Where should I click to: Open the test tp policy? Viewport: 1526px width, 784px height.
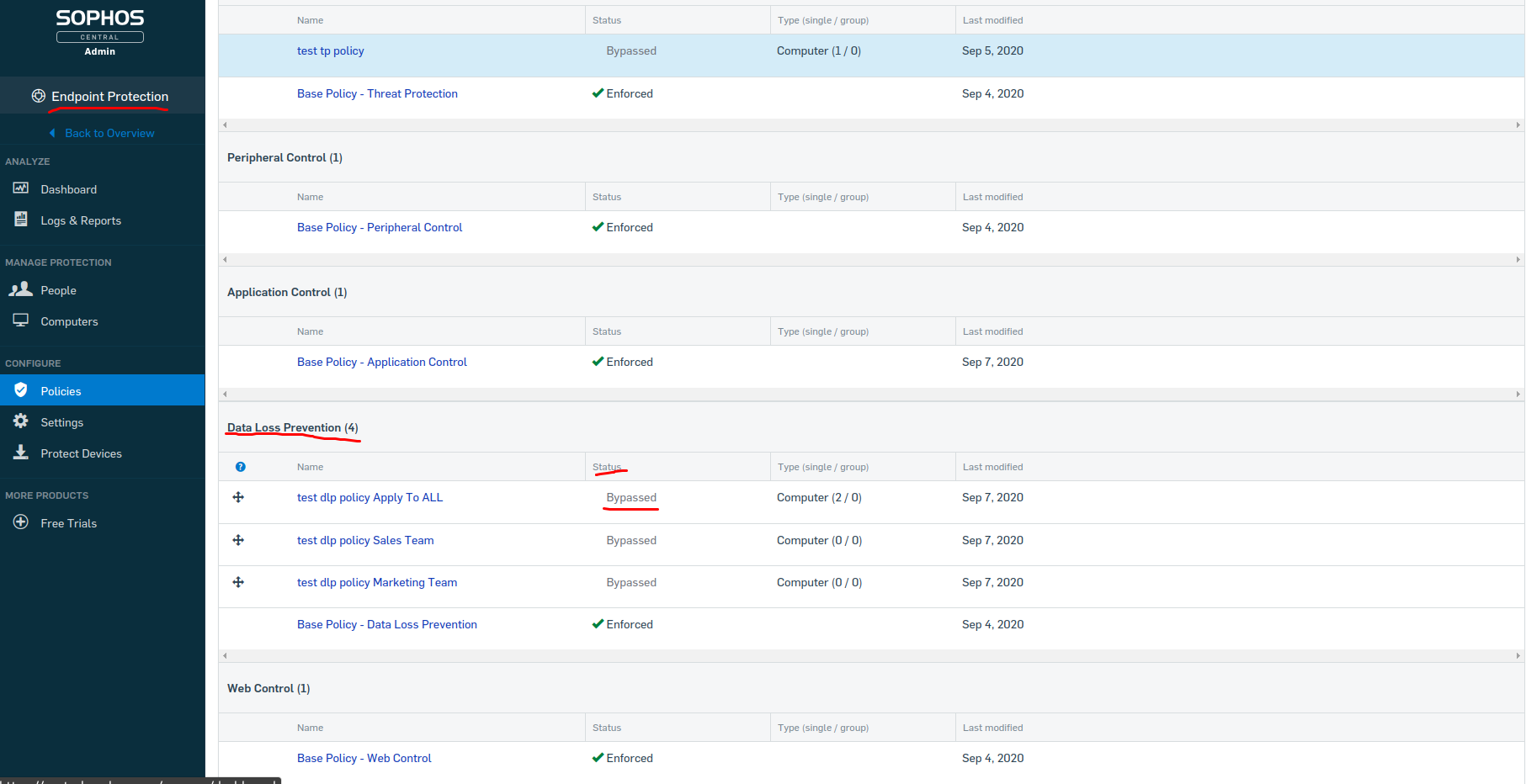coord(331,50)
